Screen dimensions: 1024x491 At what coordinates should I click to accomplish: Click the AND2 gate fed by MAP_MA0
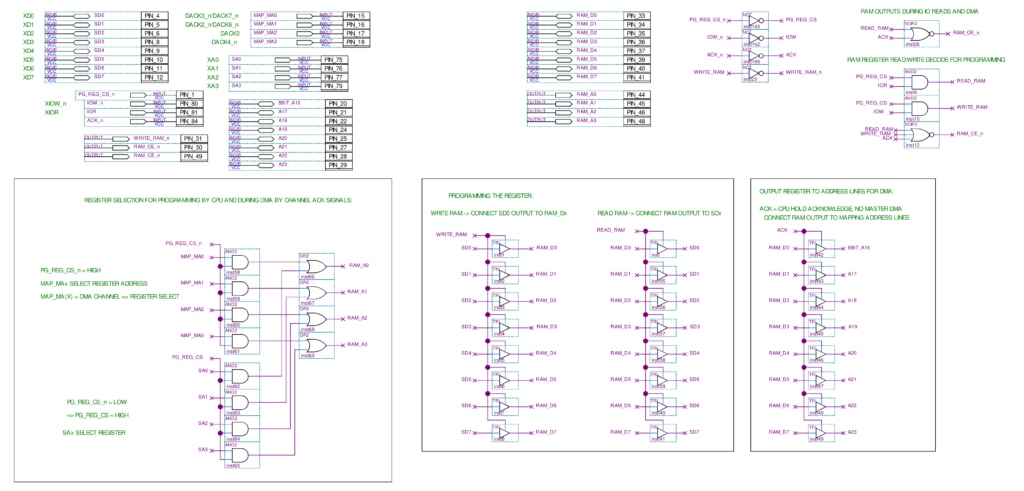(239, 260)
